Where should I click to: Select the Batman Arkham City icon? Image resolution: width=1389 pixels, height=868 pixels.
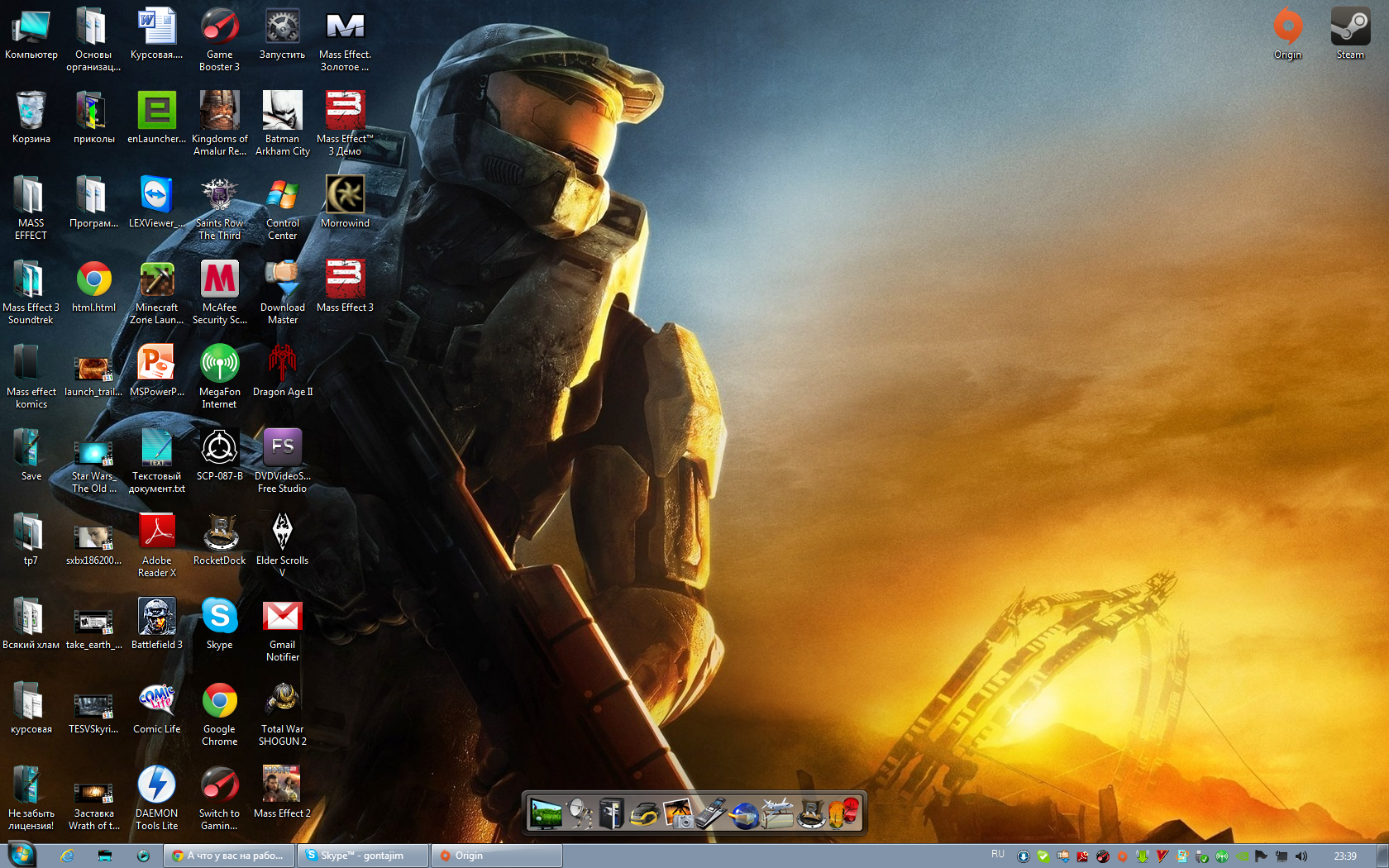point(283,122)
